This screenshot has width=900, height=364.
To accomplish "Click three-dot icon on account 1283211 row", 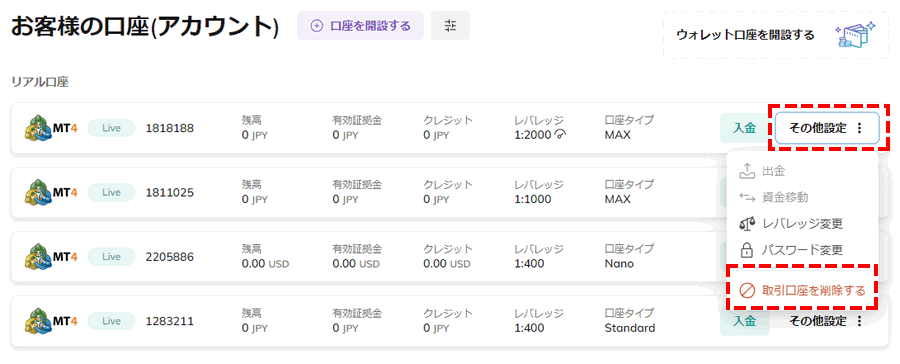I will (x=859, y=321).
